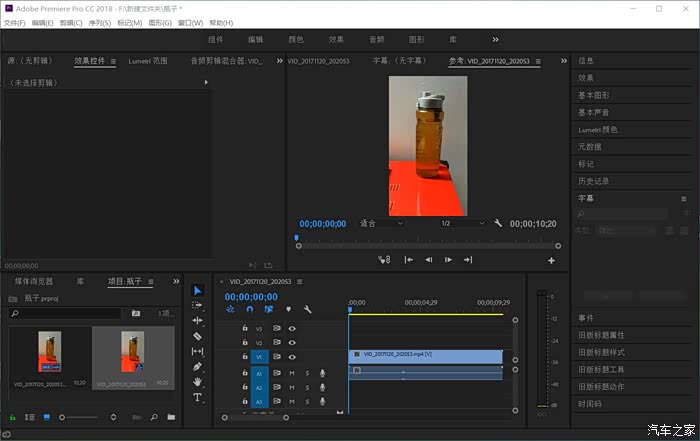Viewport: 700px width, 441px height.
Task: Select the Type text tool
Action: (x=197, y=397)
